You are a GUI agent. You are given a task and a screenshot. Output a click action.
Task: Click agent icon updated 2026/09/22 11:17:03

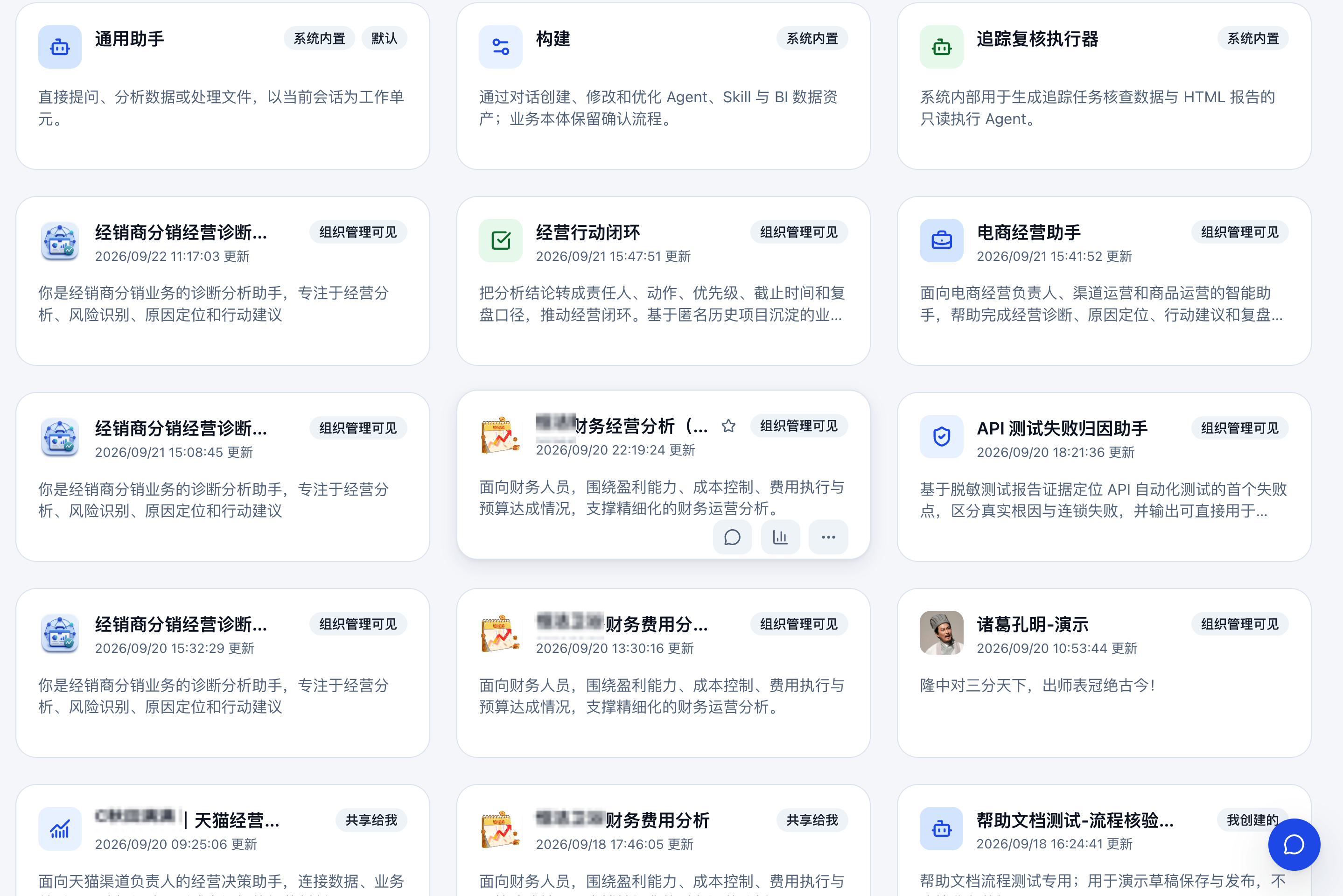click(59, 241)
